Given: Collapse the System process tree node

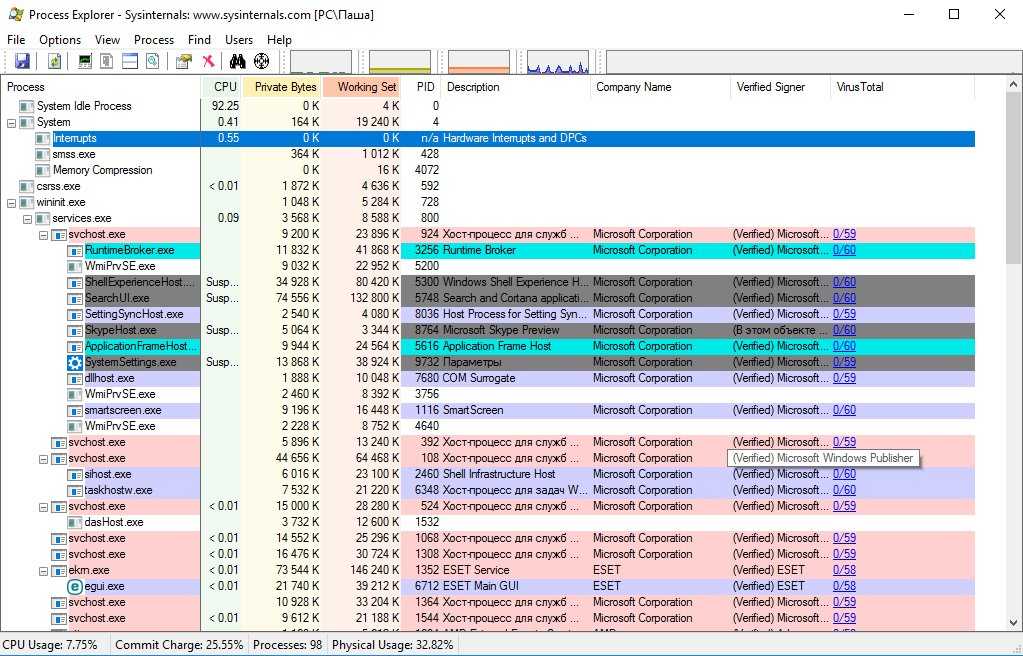Looking at the screenshot, I should pos(11,122).
